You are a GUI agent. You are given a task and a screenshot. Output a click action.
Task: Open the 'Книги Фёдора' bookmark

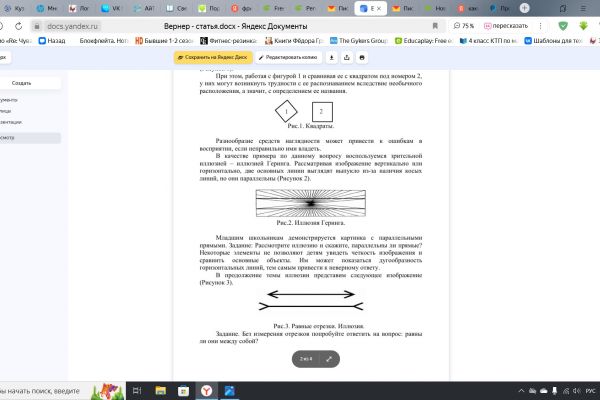pyautogui.click(x=294, y=41)
